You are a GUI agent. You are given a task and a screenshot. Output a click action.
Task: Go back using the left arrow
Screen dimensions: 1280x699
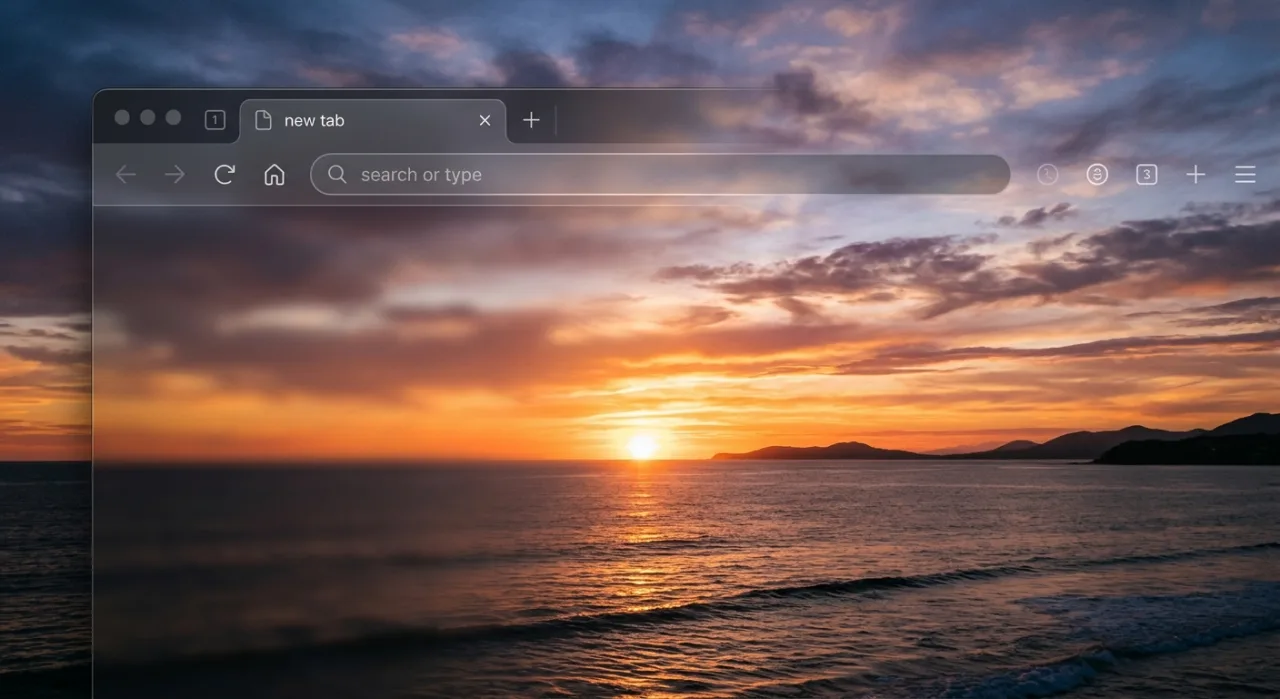tap(125, 175)
